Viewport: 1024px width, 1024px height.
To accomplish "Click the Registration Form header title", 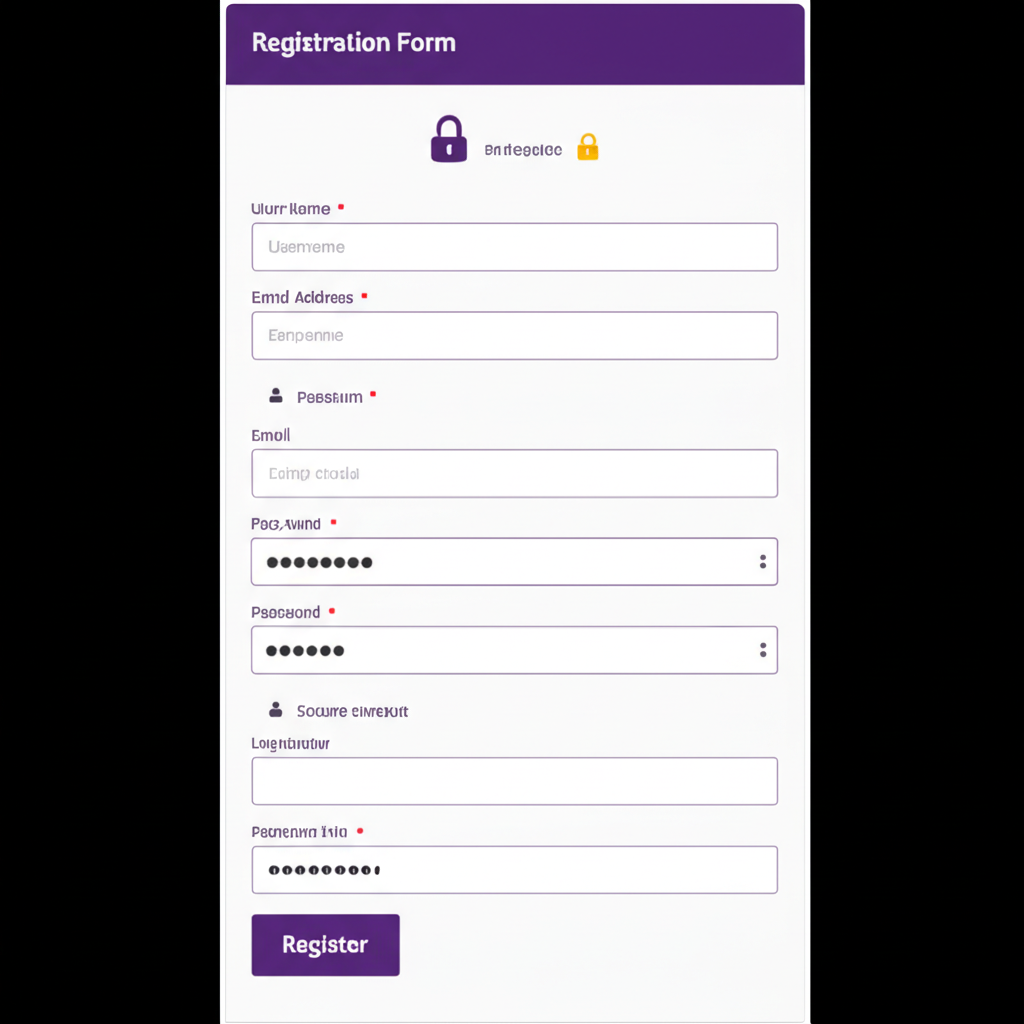I will (x=354, y=43).
